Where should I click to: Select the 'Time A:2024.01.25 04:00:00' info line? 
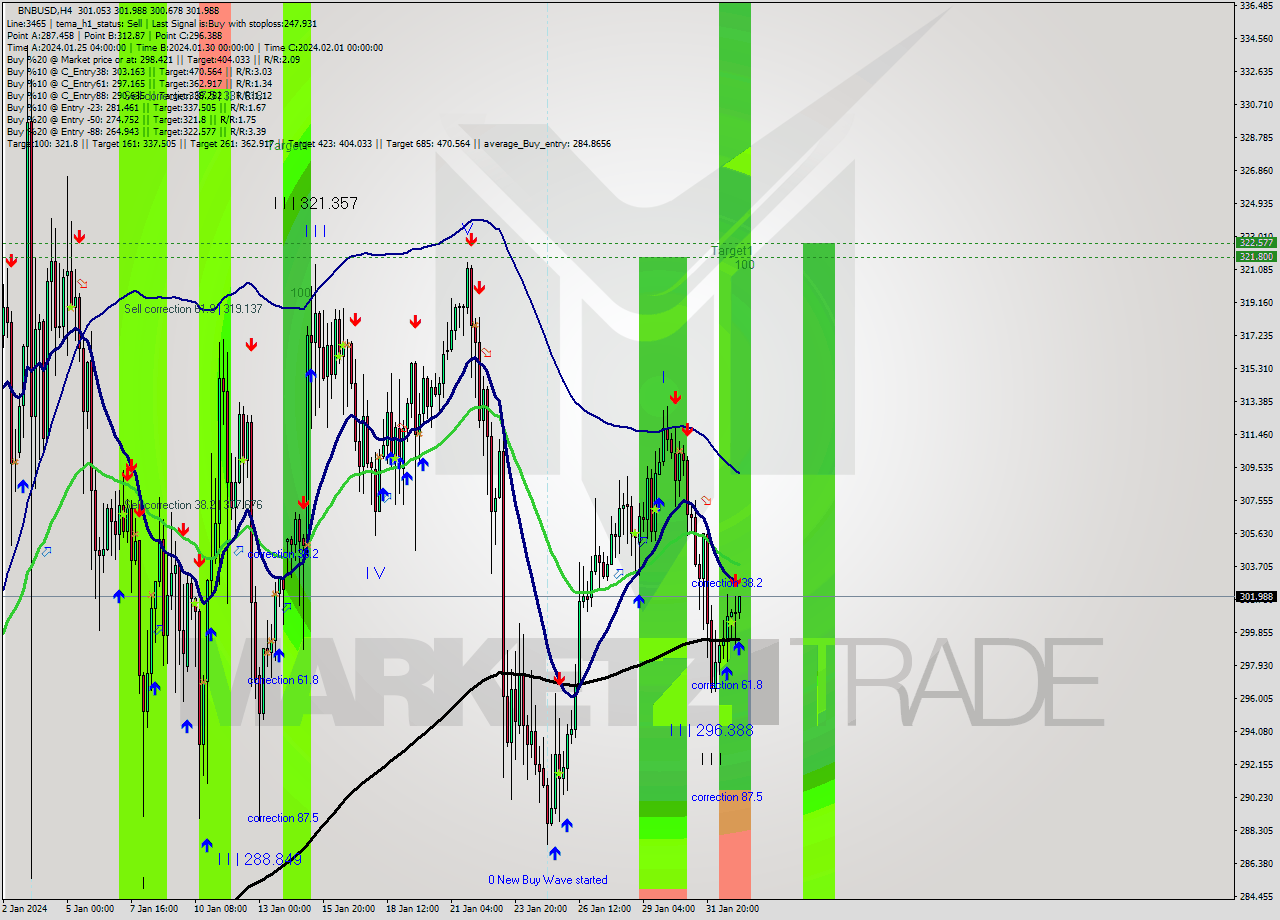point(195,47)
